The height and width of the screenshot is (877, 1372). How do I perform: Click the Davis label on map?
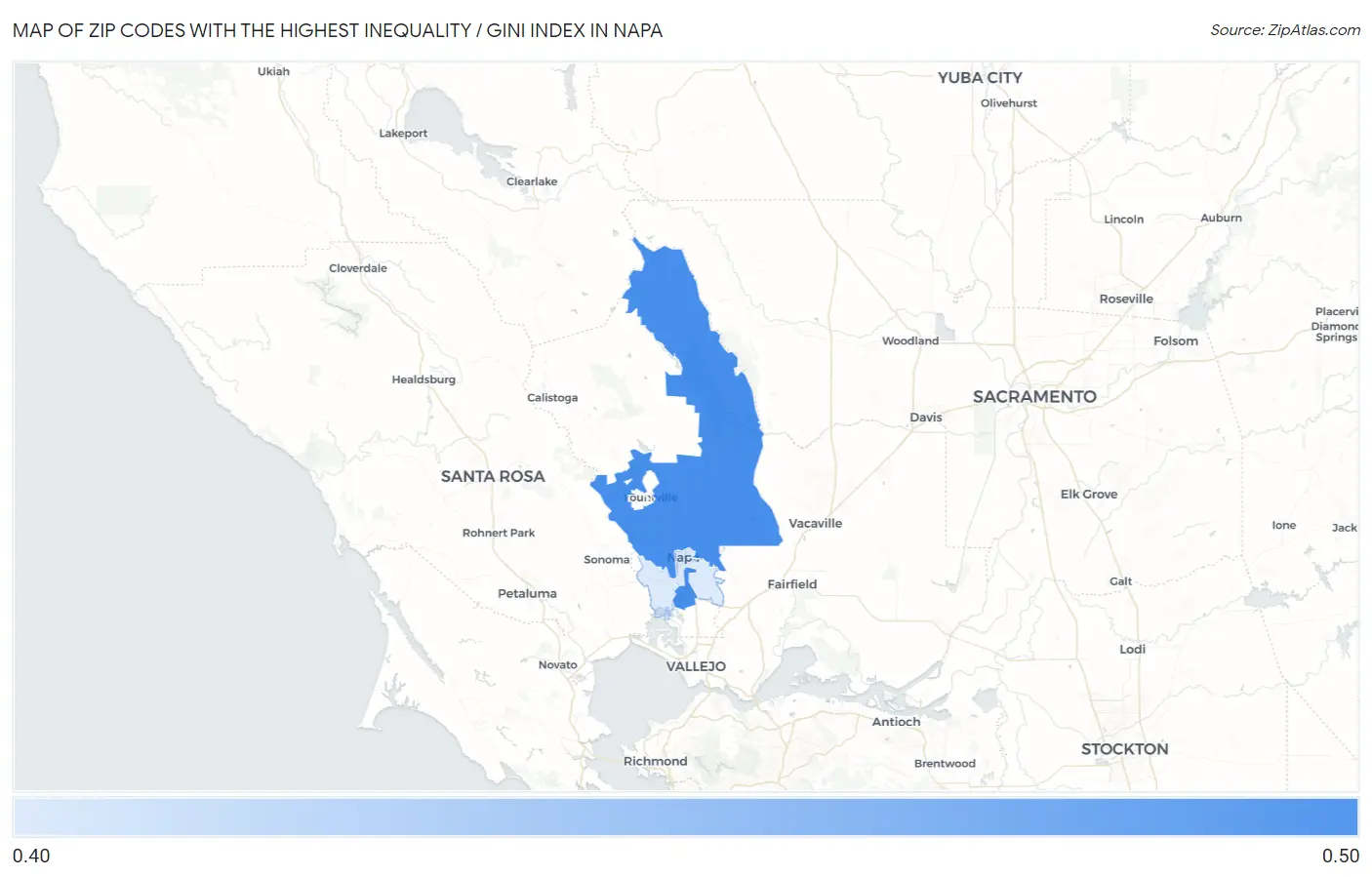pos(926,418)
